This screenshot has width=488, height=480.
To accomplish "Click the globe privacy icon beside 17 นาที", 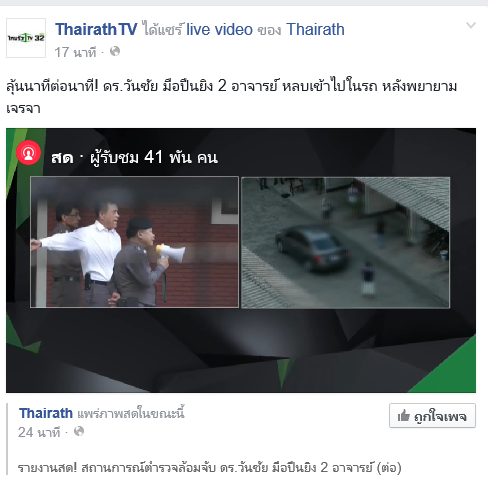I will [x=115, y=52].
